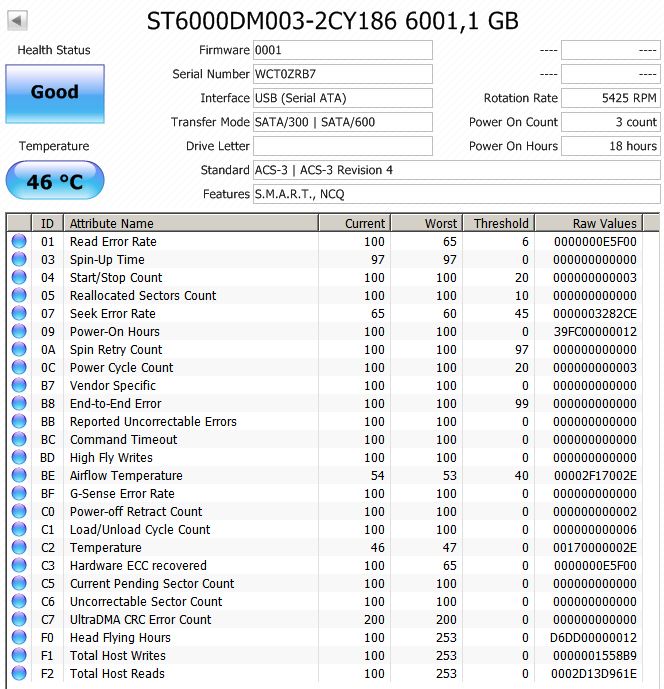Screen dimensions: 664x689
Task: Select the Read Error Rate attribute name
Action: click(113, 242)
